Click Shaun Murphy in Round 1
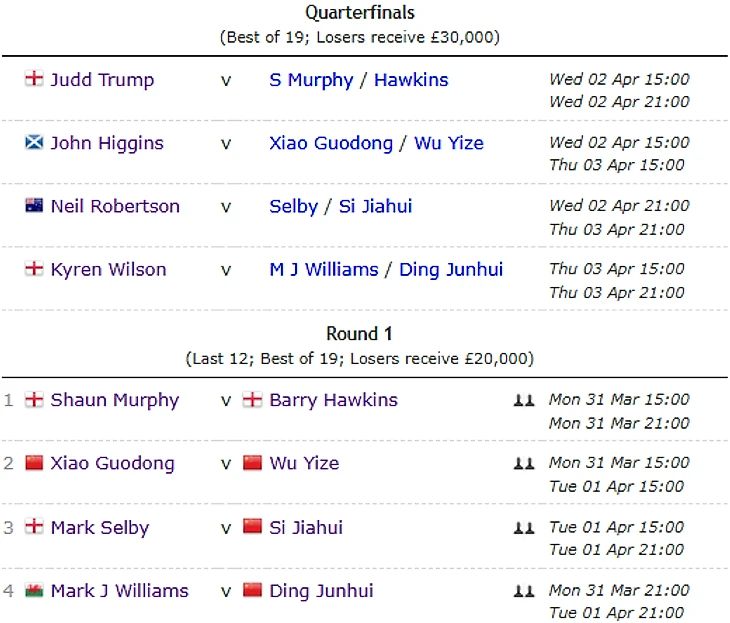The image size is (730, 623). [114, 400]
